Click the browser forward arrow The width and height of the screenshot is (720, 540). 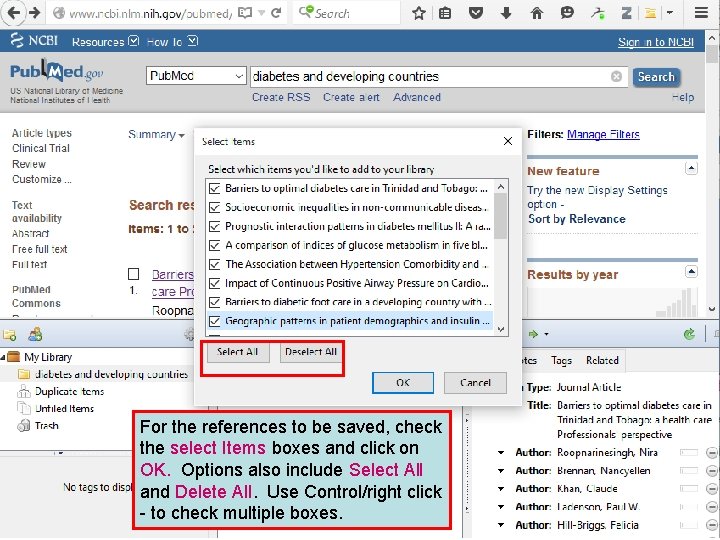(x=34, y=12)
